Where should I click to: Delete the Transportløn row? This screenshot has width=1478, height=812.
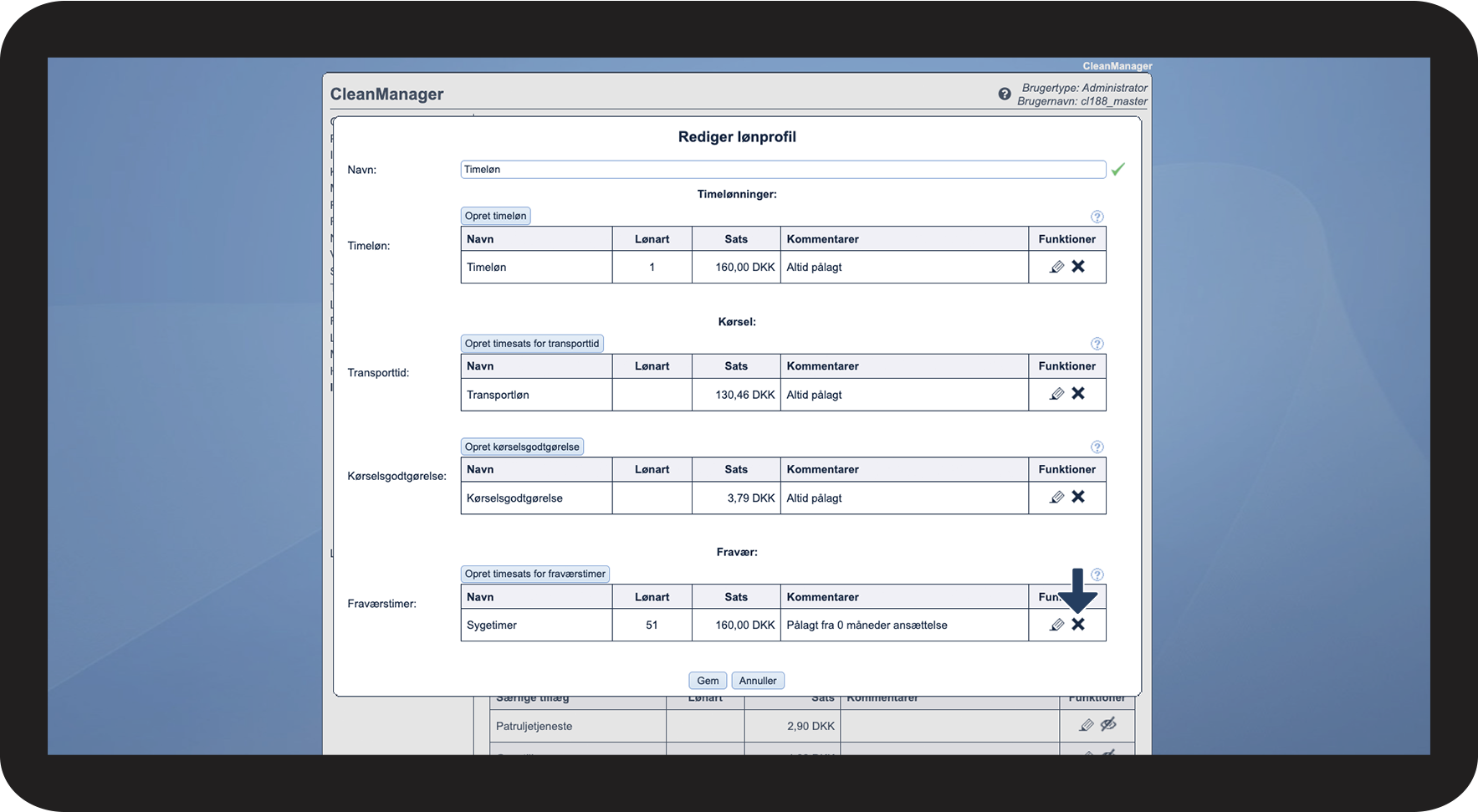[x=1078, y=393]
